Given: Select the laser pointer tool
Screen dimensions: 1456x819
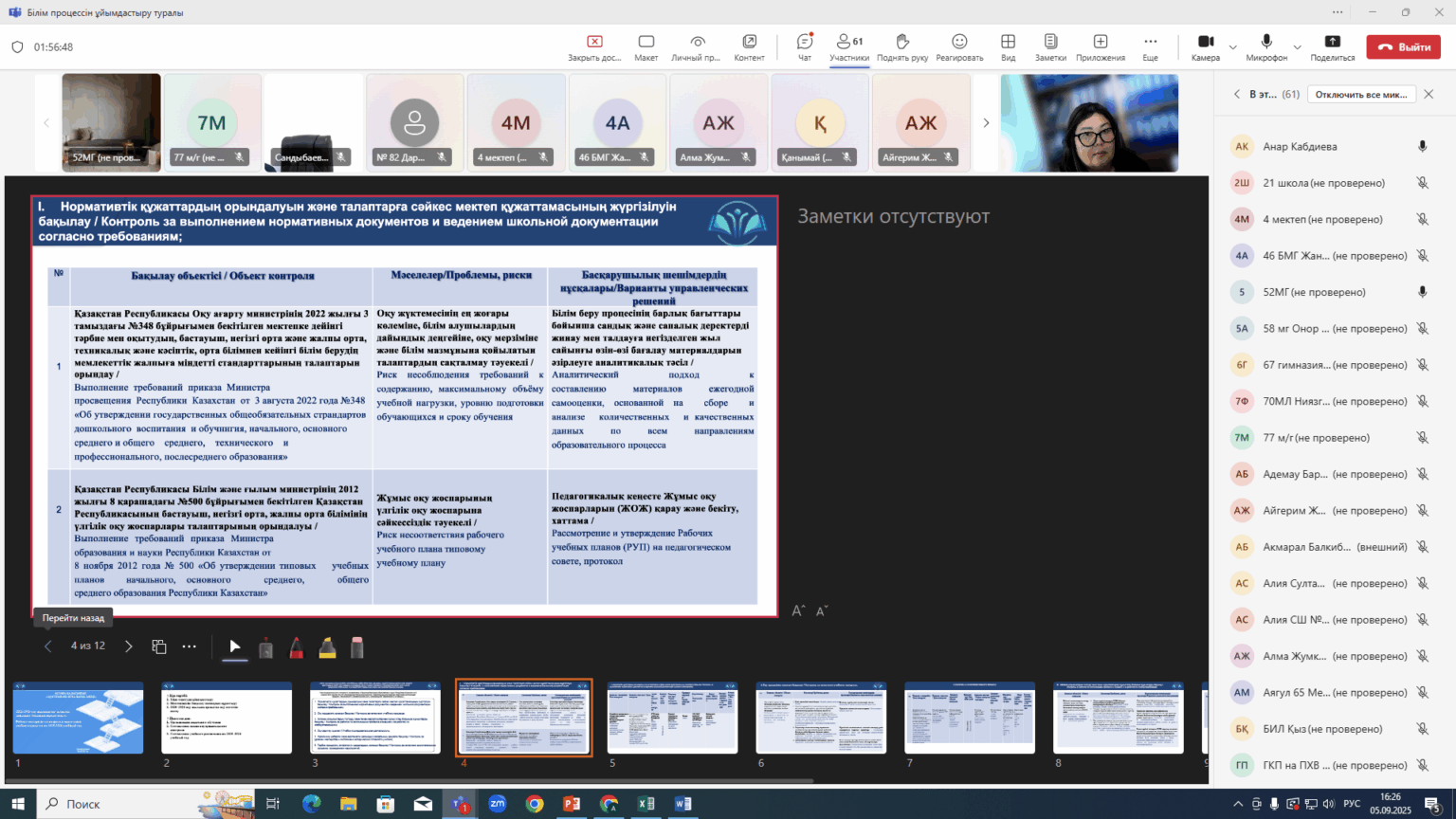Looking at the screenshot, I should pos(265,647).
